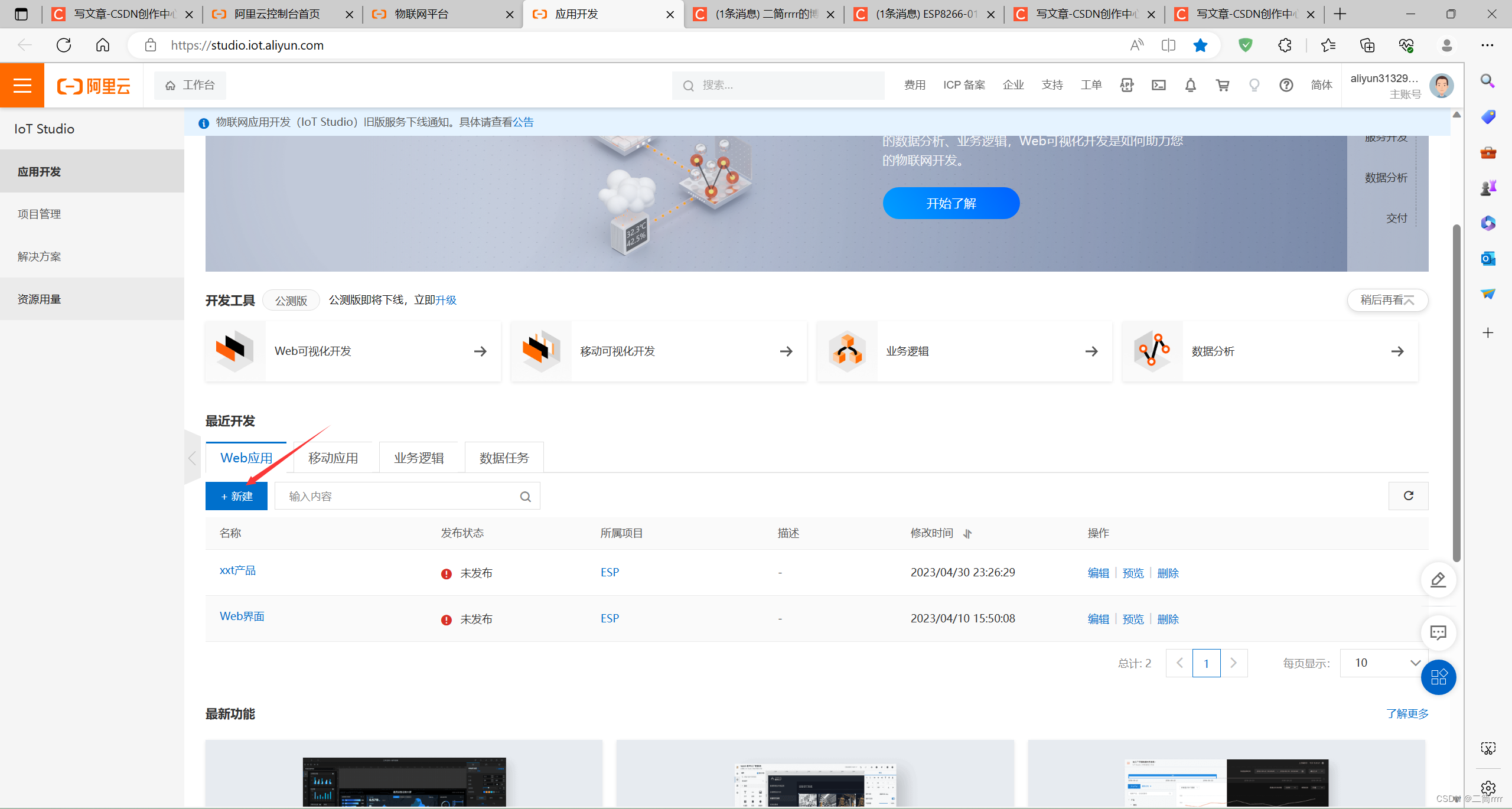Refresh the application list with the reload icon
The width and height of the screenshot is (1512, 809).
click(1408, 496)
